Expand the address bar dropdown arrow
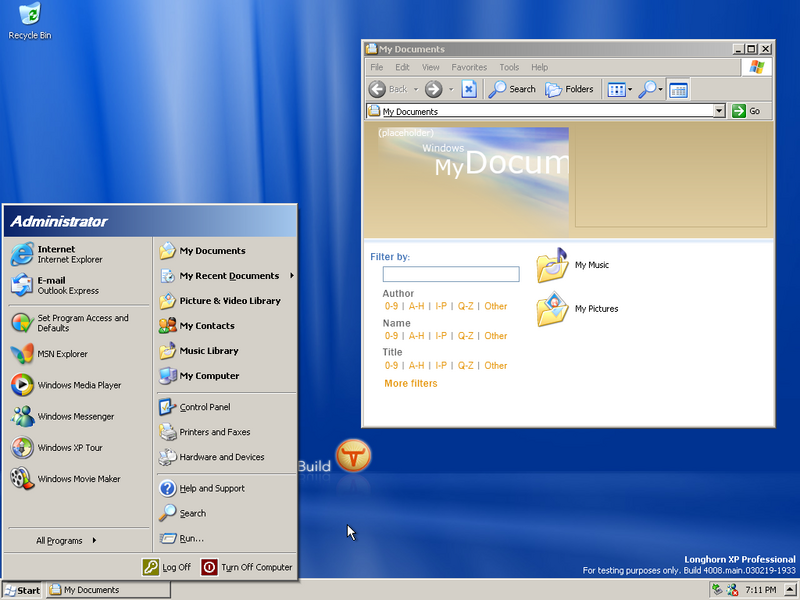 pyautogui.click(x=719, y=111)
